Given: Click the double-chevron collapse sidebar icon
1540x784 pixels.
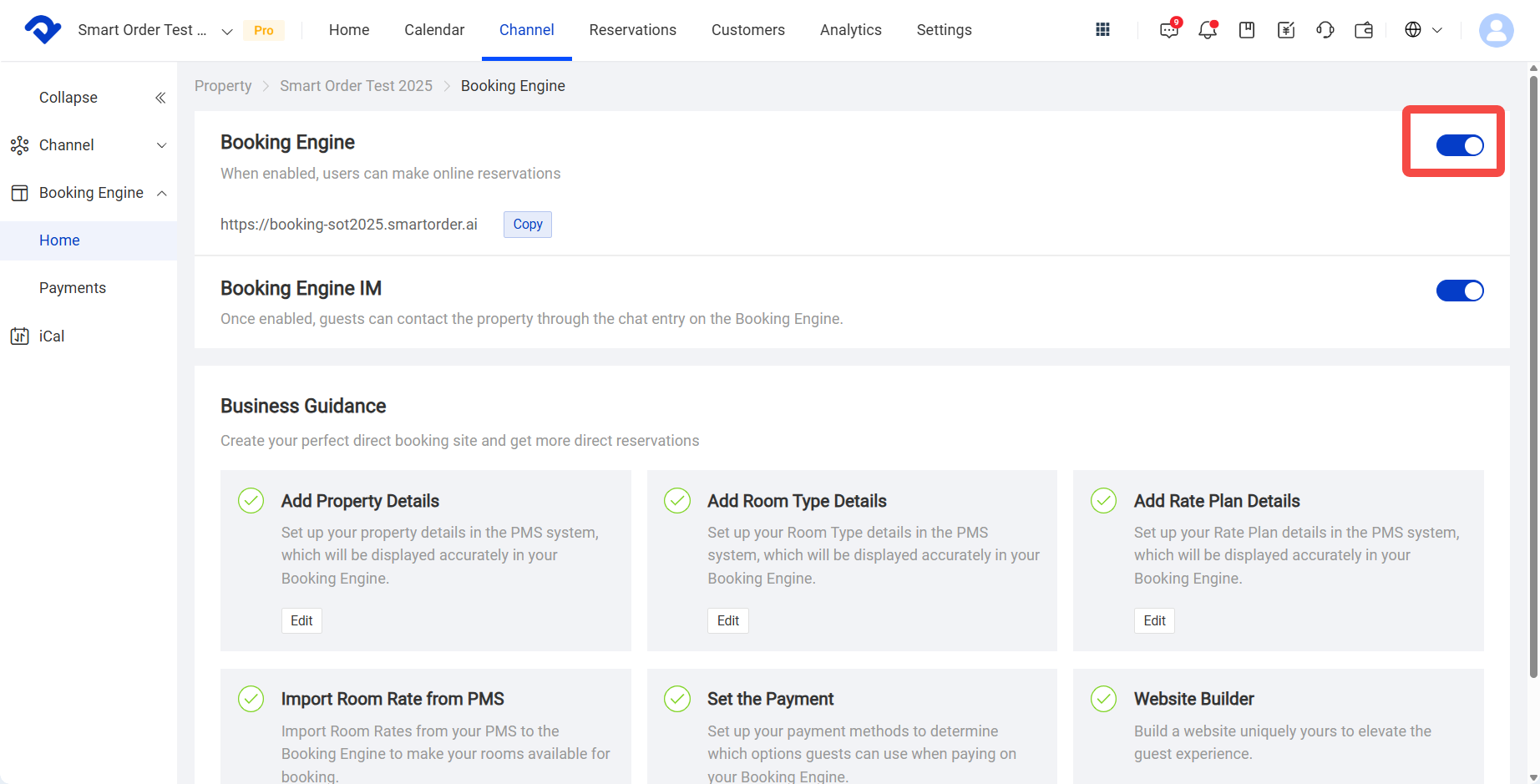Looking at the screenshot, I should click(x=160, y=98).
